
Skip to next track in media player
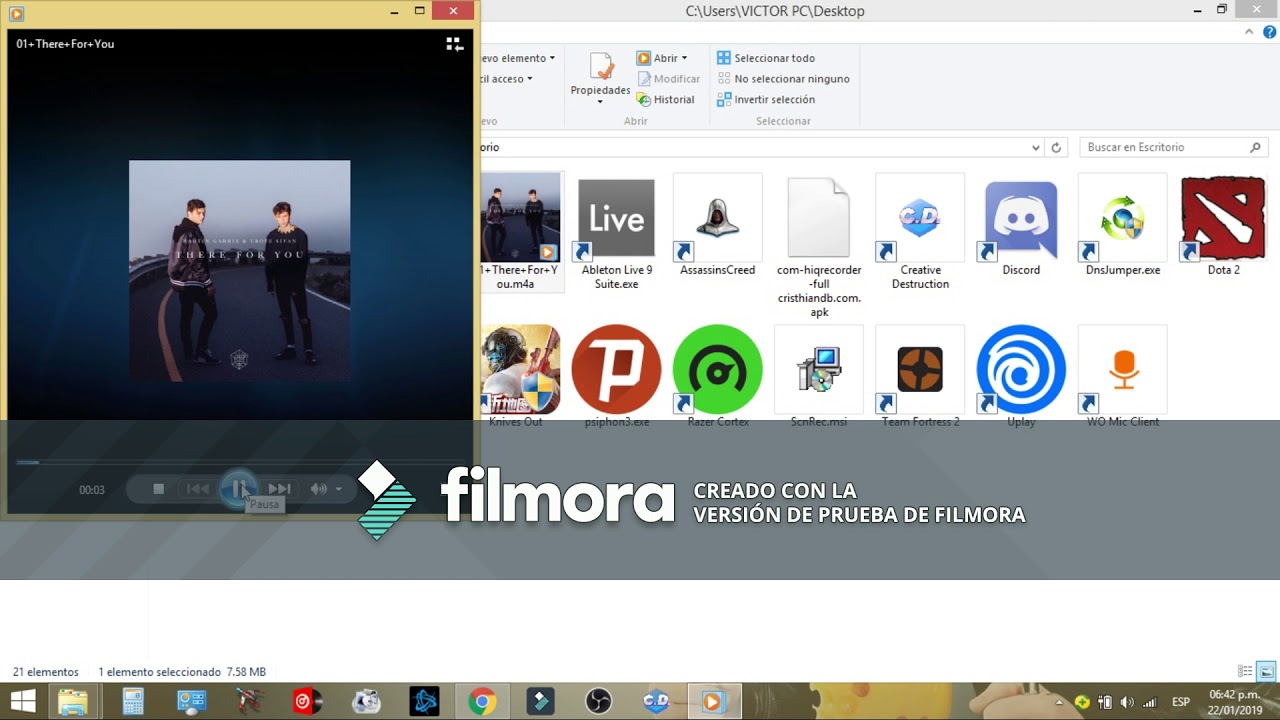pos(279,489)
